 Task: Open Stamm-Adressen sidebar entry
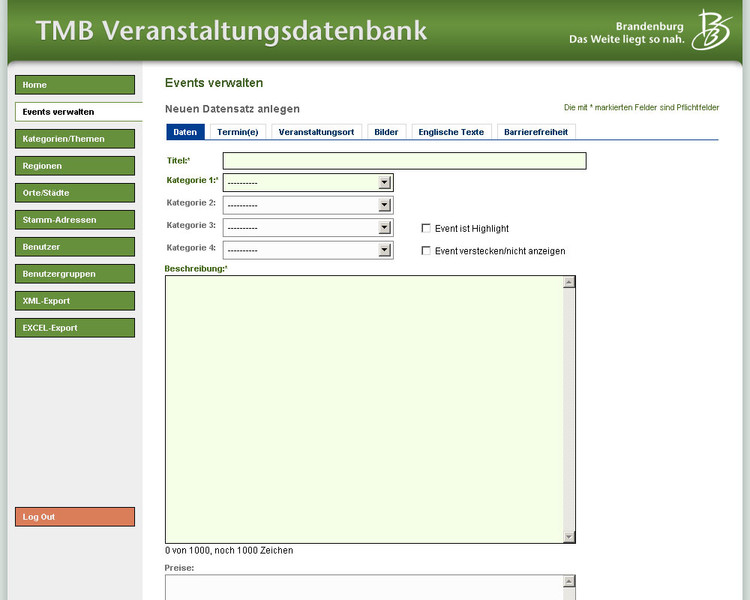coord(75,220)
